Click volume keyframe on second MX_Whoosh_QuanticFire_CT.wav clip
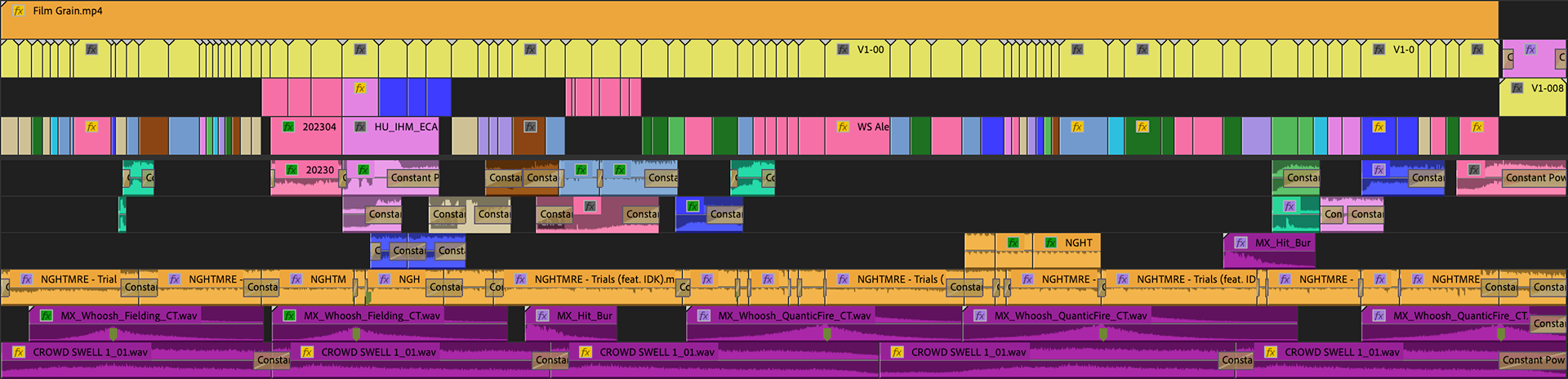Viewport: 1568px width, 379px height. tap(1103, 333)
